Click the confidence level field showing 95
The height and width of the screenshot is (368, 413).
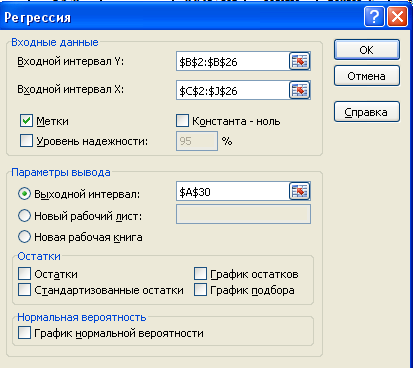197,141
